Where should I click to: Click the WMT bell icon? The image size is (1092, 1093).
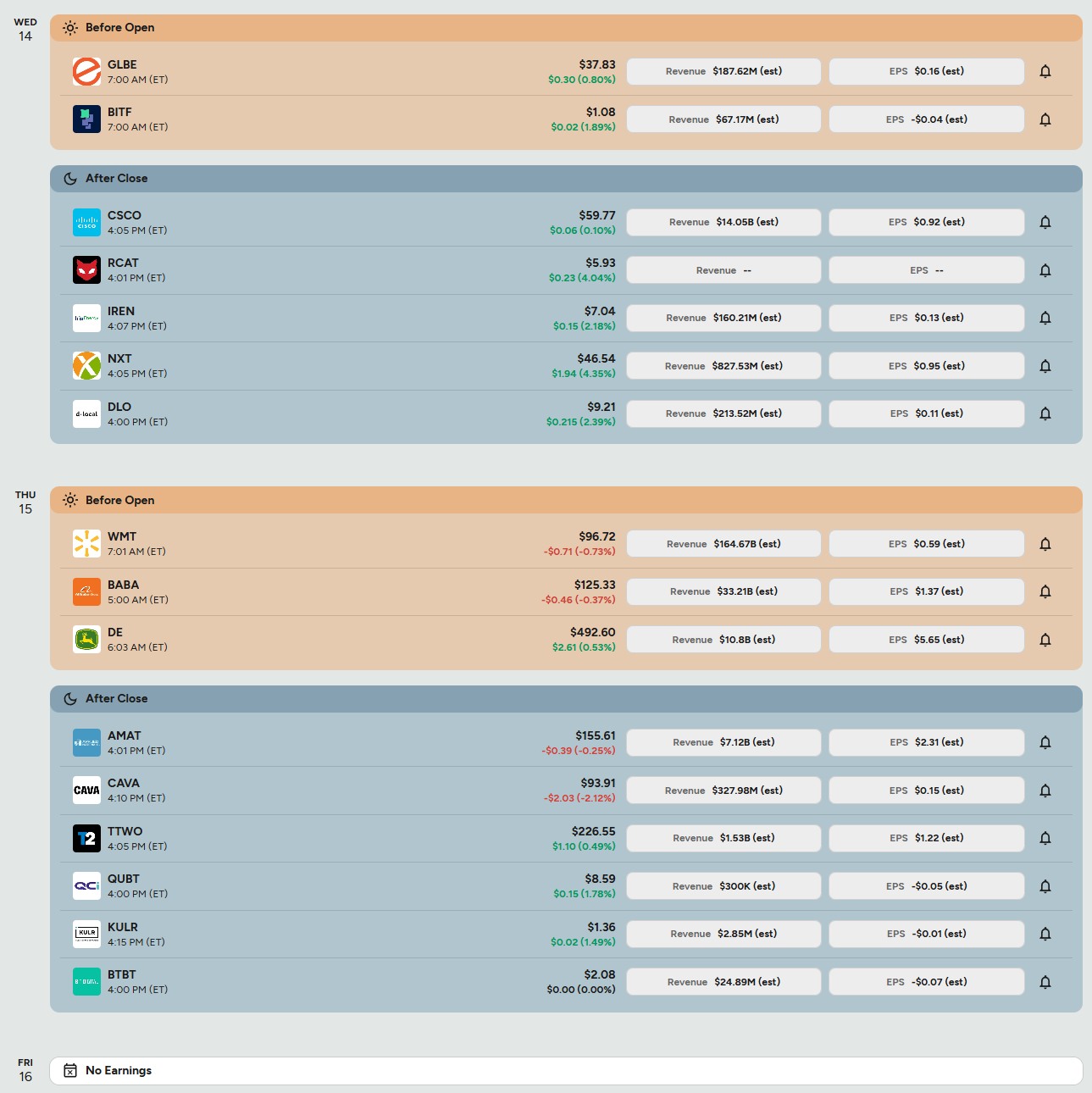1045,544
